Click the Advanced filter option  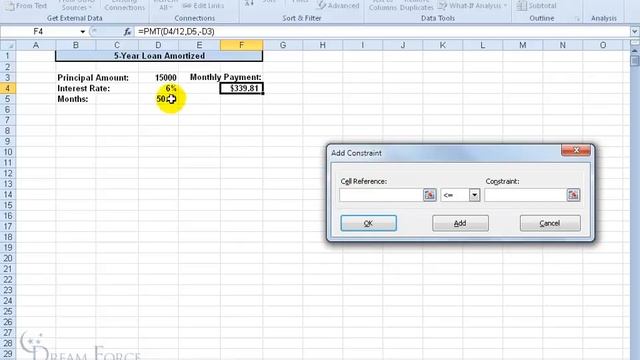[339, 6]
